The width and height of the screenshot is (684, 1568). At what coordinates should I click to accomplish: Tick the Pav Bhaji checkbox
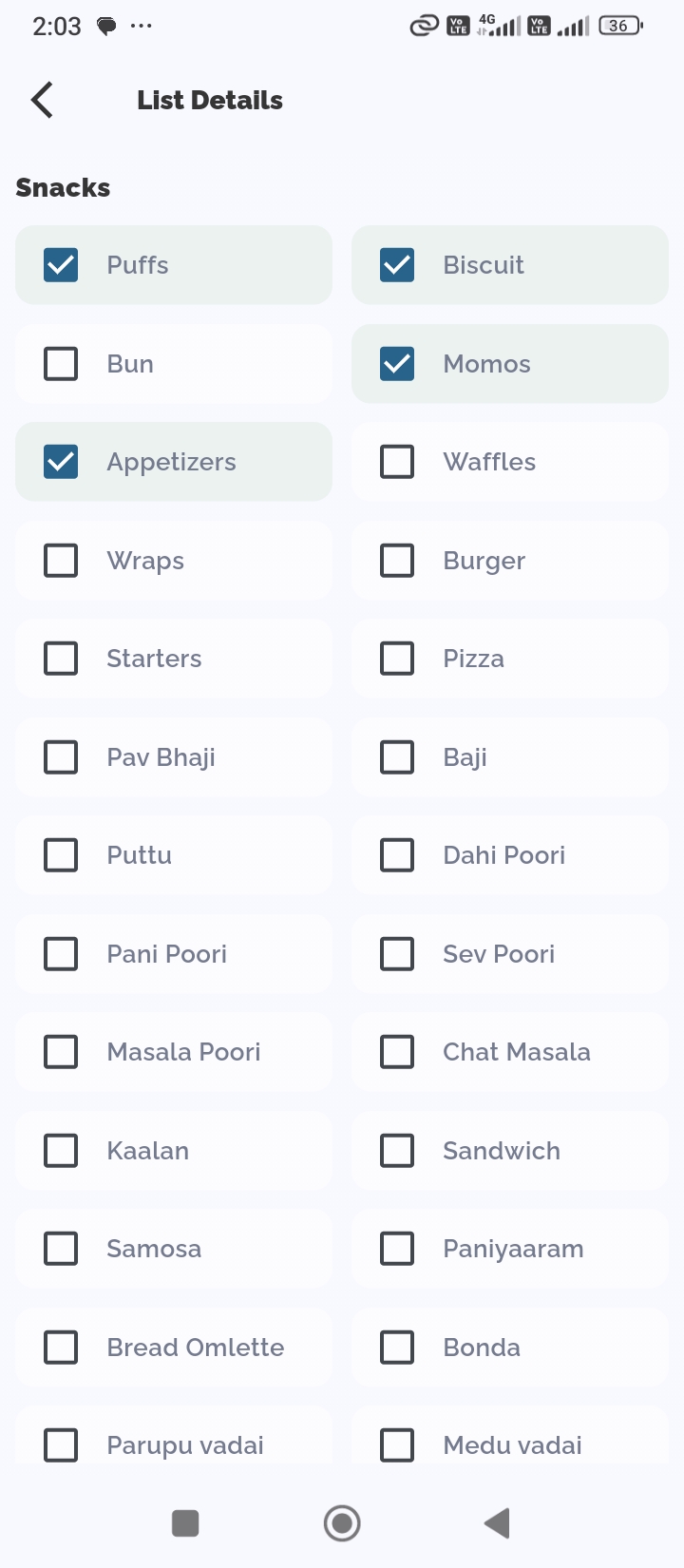(61, 757)
